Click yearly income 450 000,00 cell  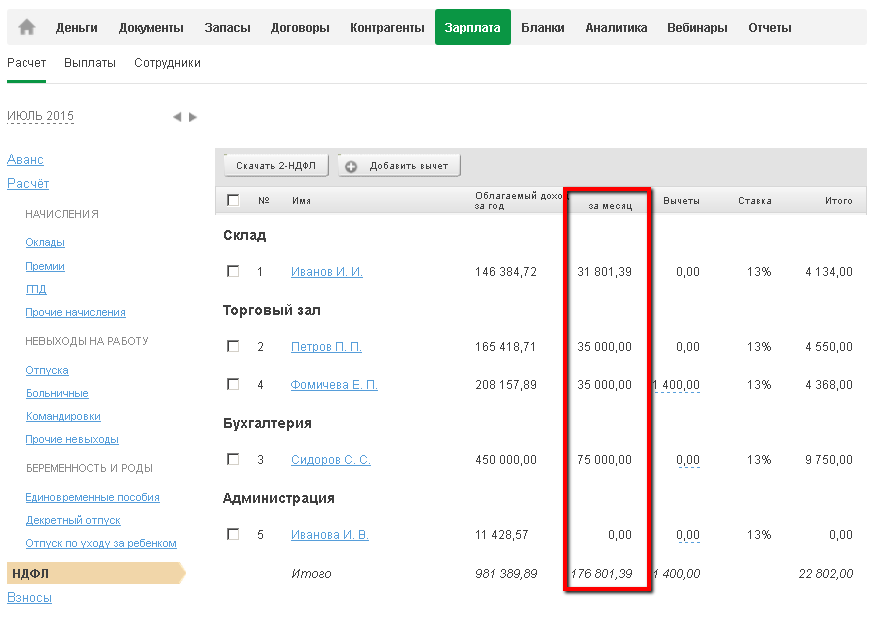[x=506, y=460]
